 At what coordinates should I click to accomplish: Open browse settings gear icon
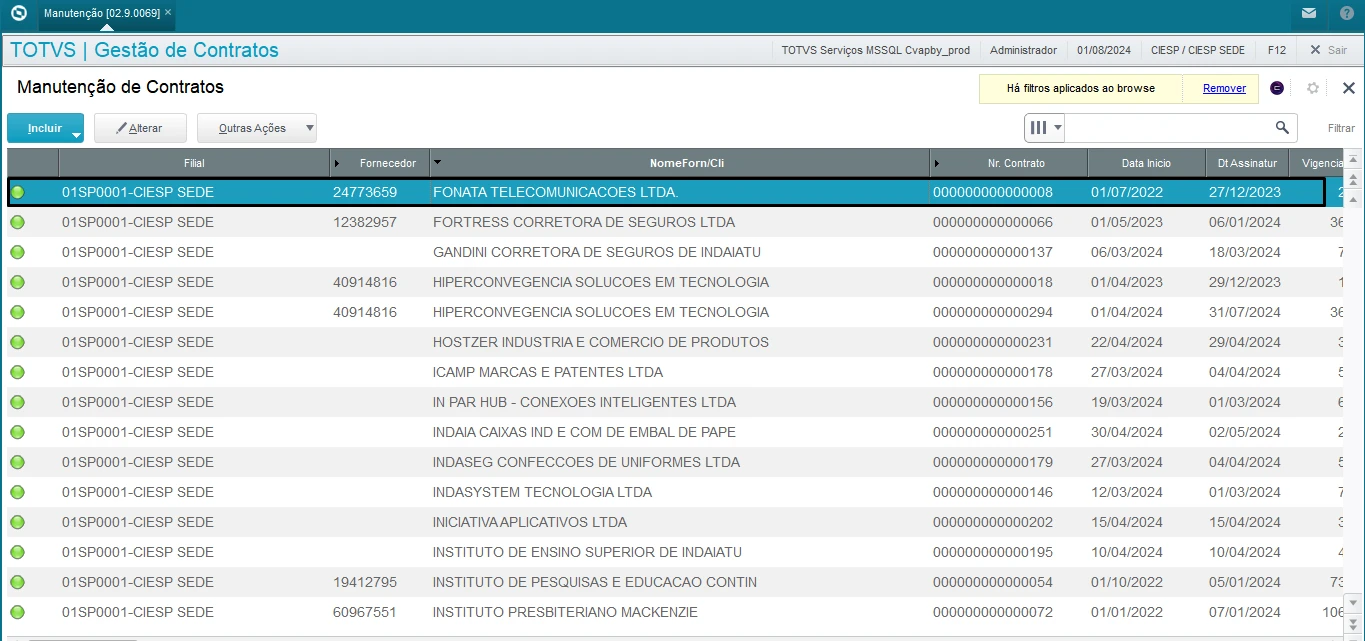(x=1313, y=88)
